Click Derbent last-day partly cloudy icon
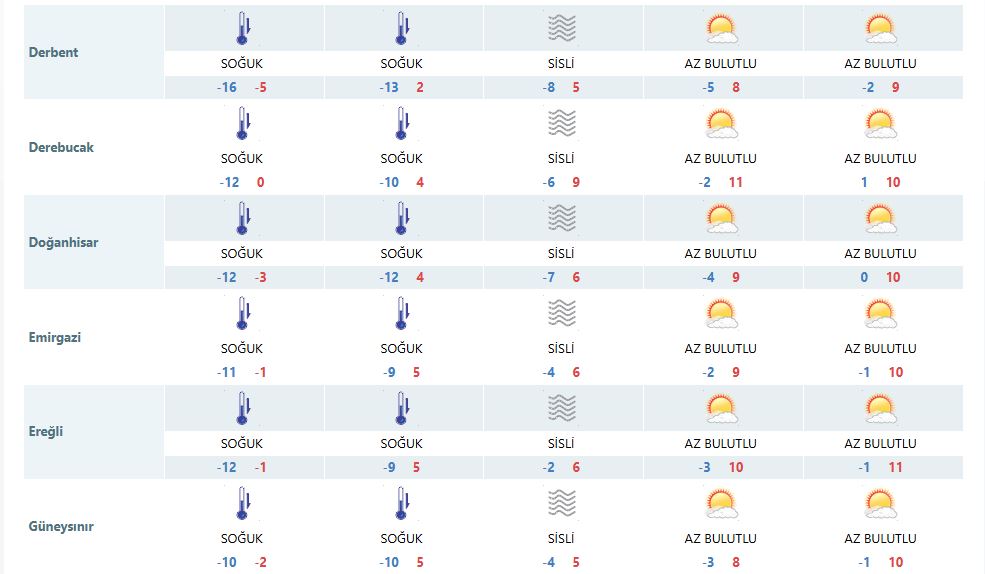This screenshot has height=574, width=985. (880, 28)
